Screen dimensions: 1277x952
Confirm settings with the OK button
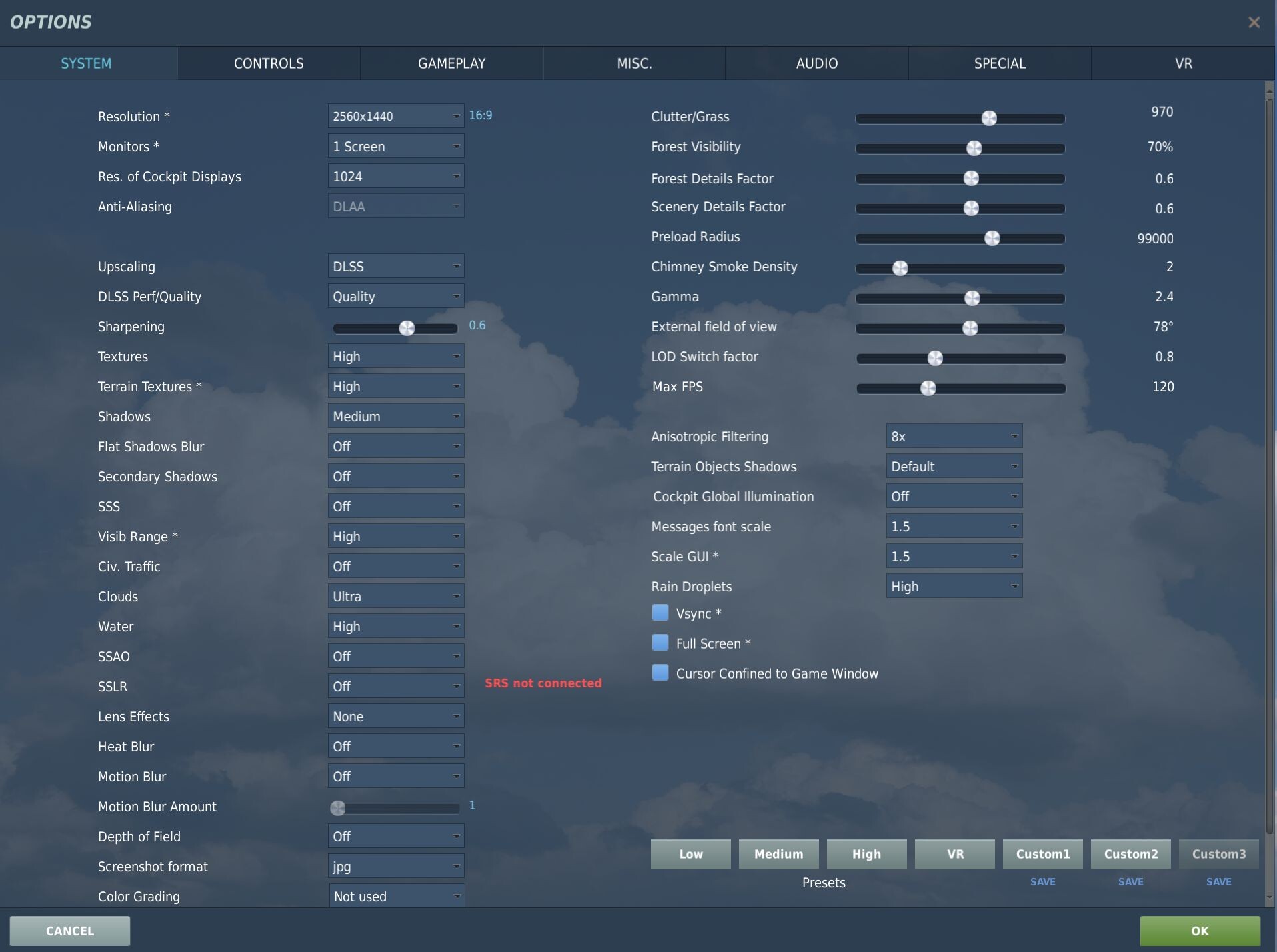1200,931
